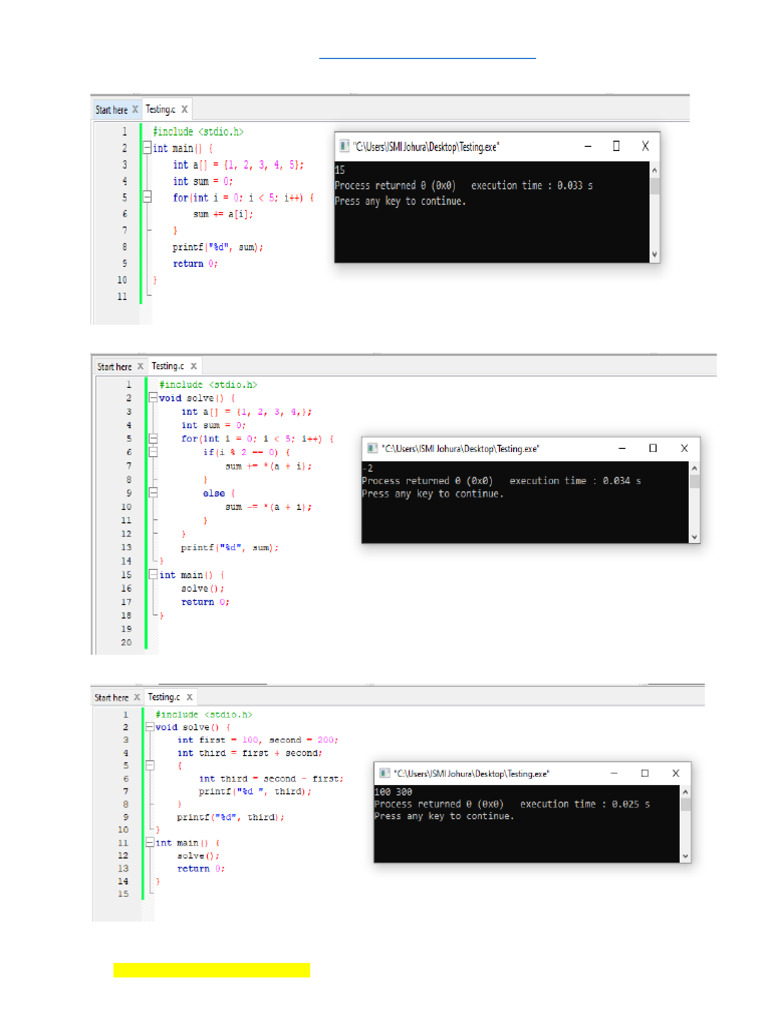
Task: Click the scrollbar thumb in the console showing 15
Action: click(x=654, y=186)
